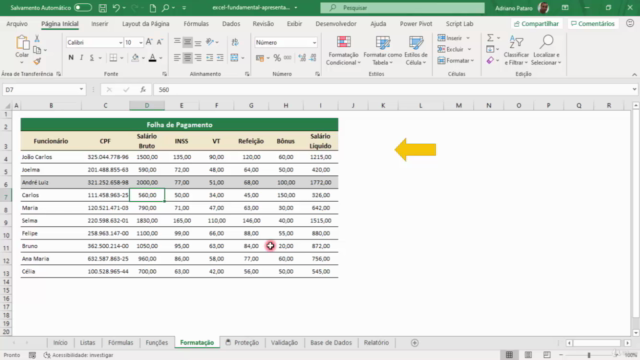This screenshot has width=640, height=360.
Task: Click the Borders icon
Action: tap(113, 58)
